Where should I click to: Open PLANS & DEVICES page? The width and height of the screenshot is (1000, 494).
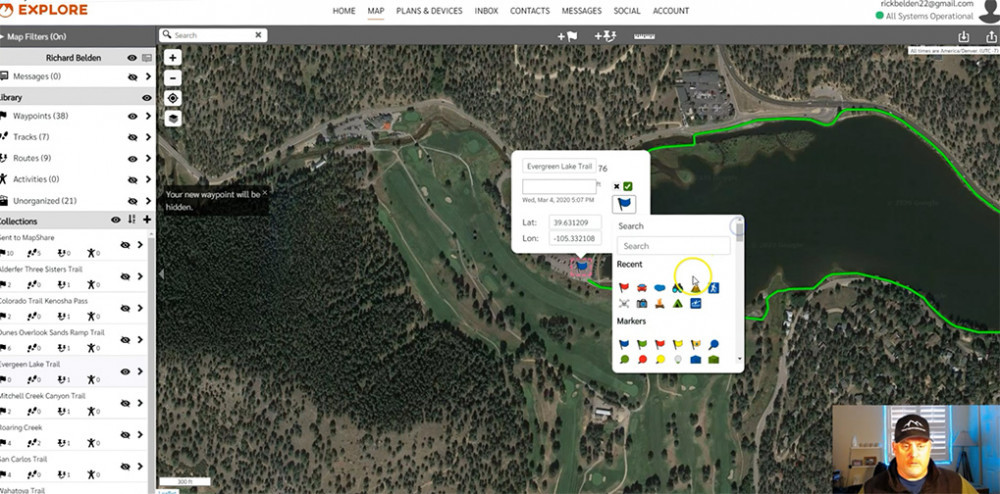pyautogui.click(x=429, y=11)
